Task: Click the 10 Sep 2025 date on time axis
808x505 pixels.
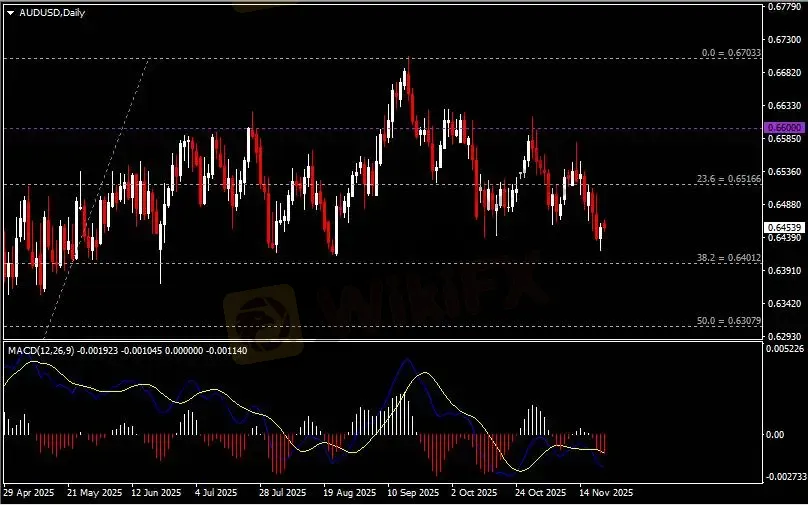Action: tap(412, 493)
